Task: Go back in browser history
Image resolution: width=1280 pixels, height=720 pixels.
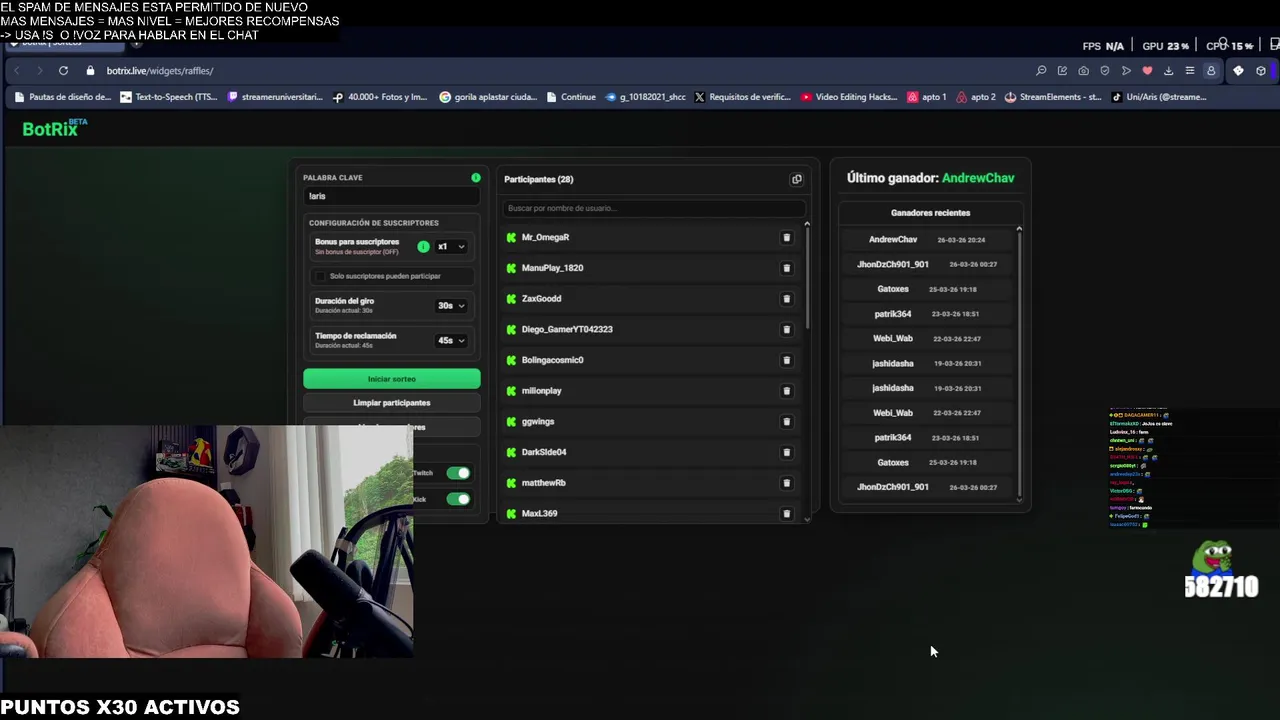Action: (x=16, y=70)
